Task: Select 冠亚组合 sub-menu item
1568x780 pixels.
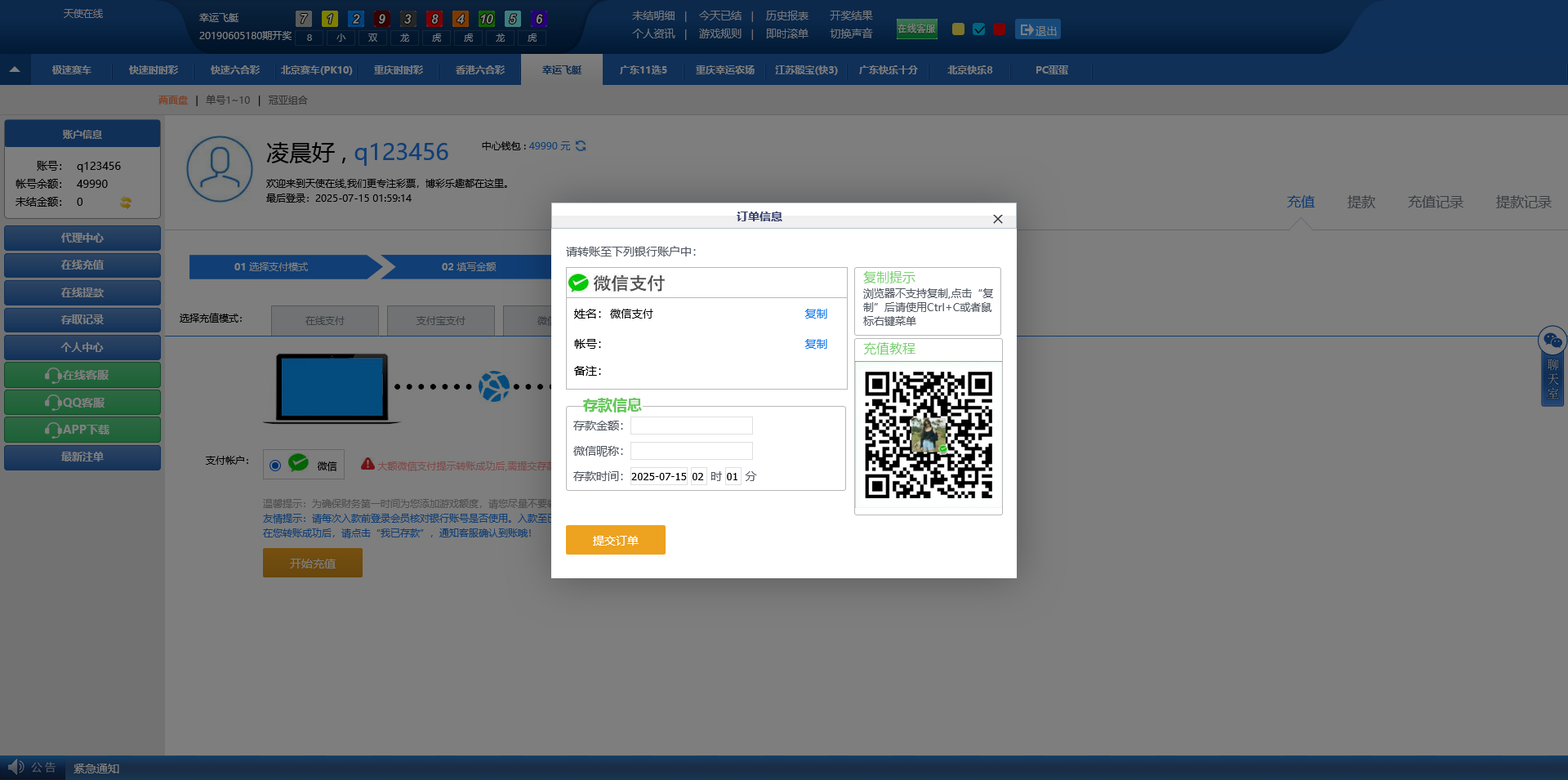Action: (x=288, y=100)
